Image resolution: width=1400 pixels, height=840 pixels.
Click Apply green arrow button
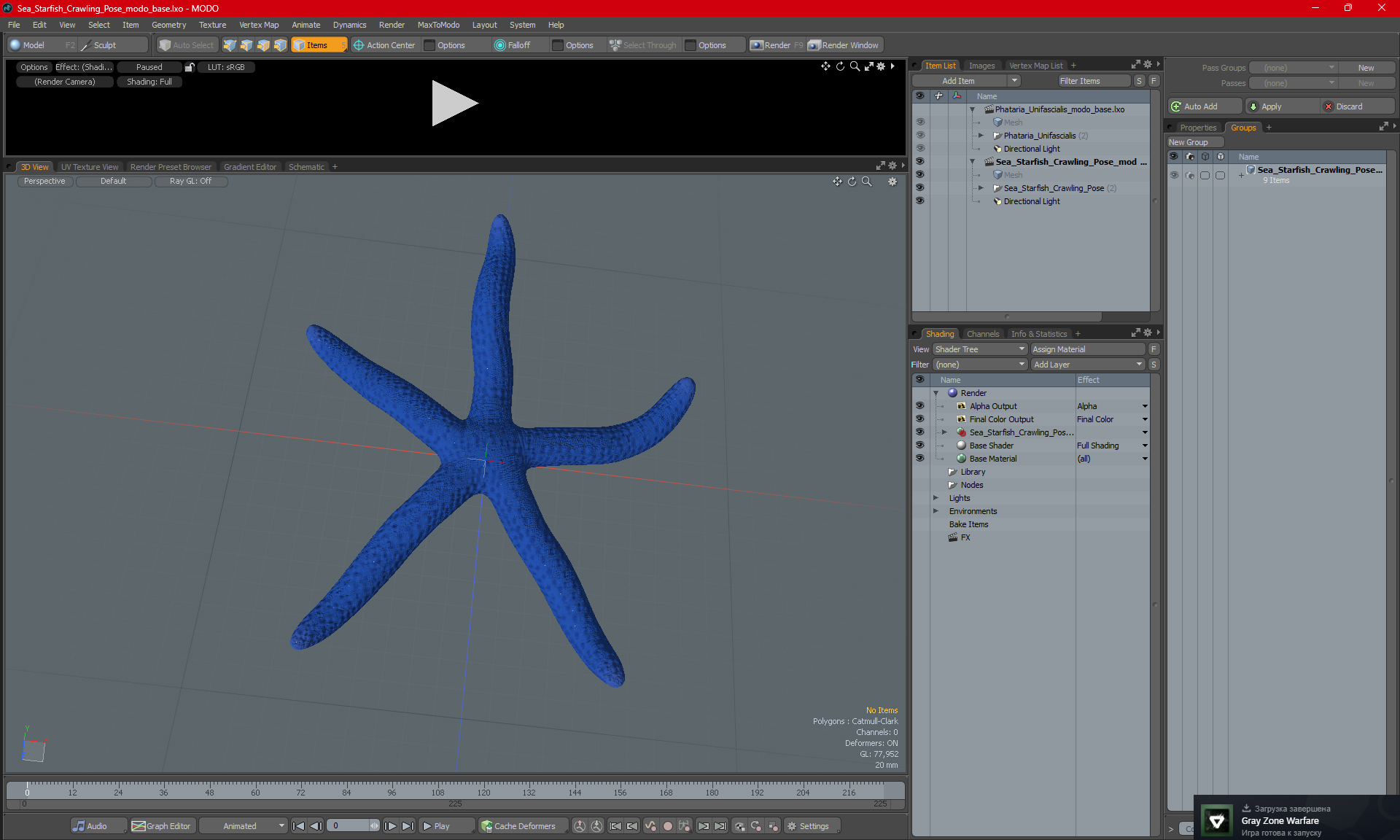point(1281,106)
